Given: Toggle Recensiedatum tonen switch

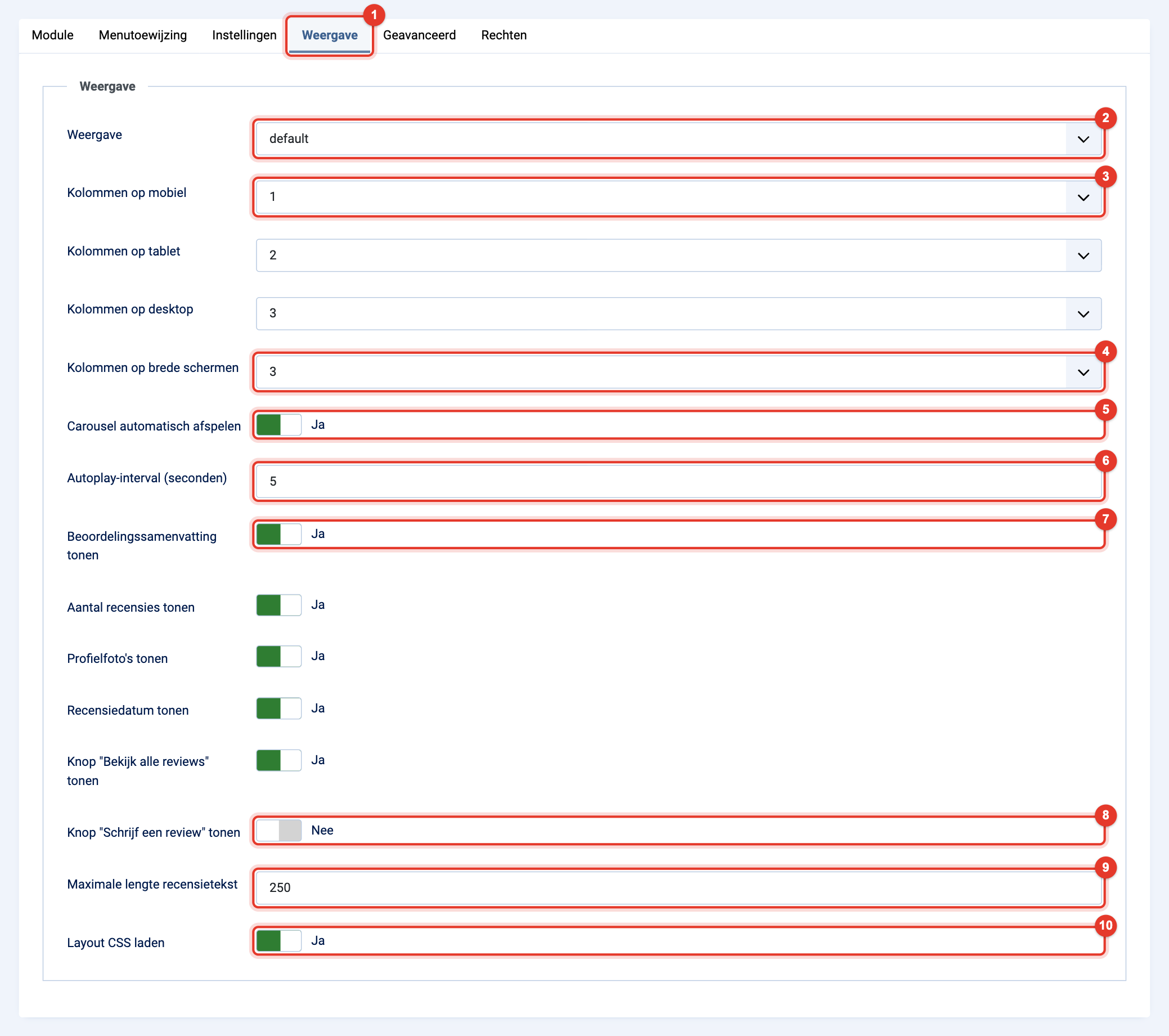Looking at the screenshot, I should click(278, 708).
